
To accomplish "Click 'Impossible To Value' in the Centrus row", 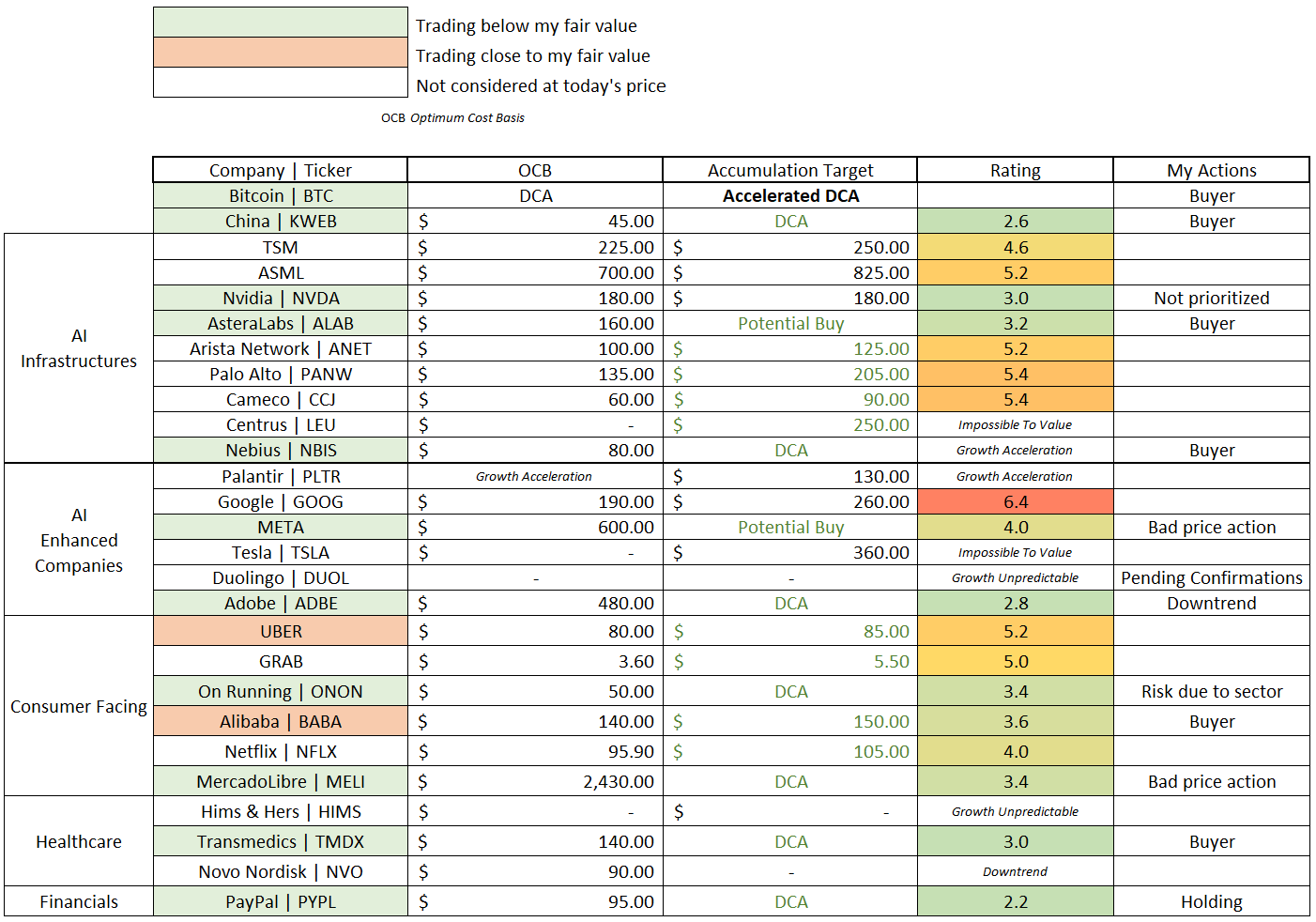I will click(1016, 424).
